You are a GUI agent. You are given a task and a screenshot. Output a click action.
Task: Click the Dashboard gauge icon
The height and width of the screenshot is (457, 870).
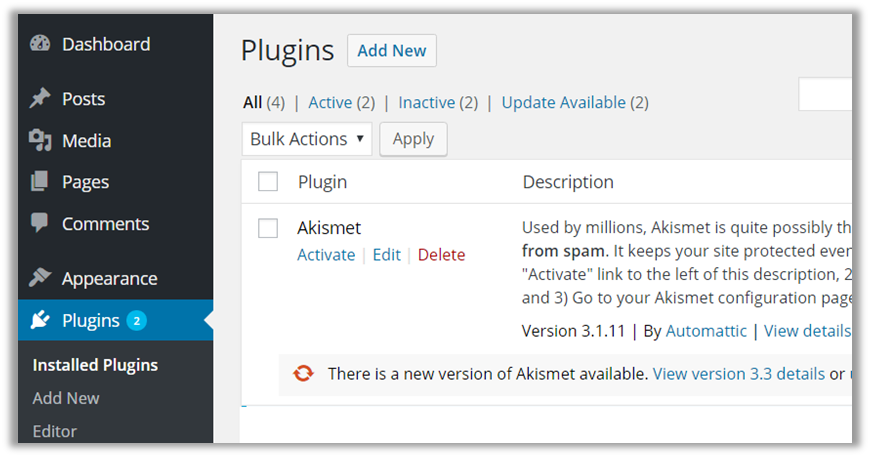40,44
